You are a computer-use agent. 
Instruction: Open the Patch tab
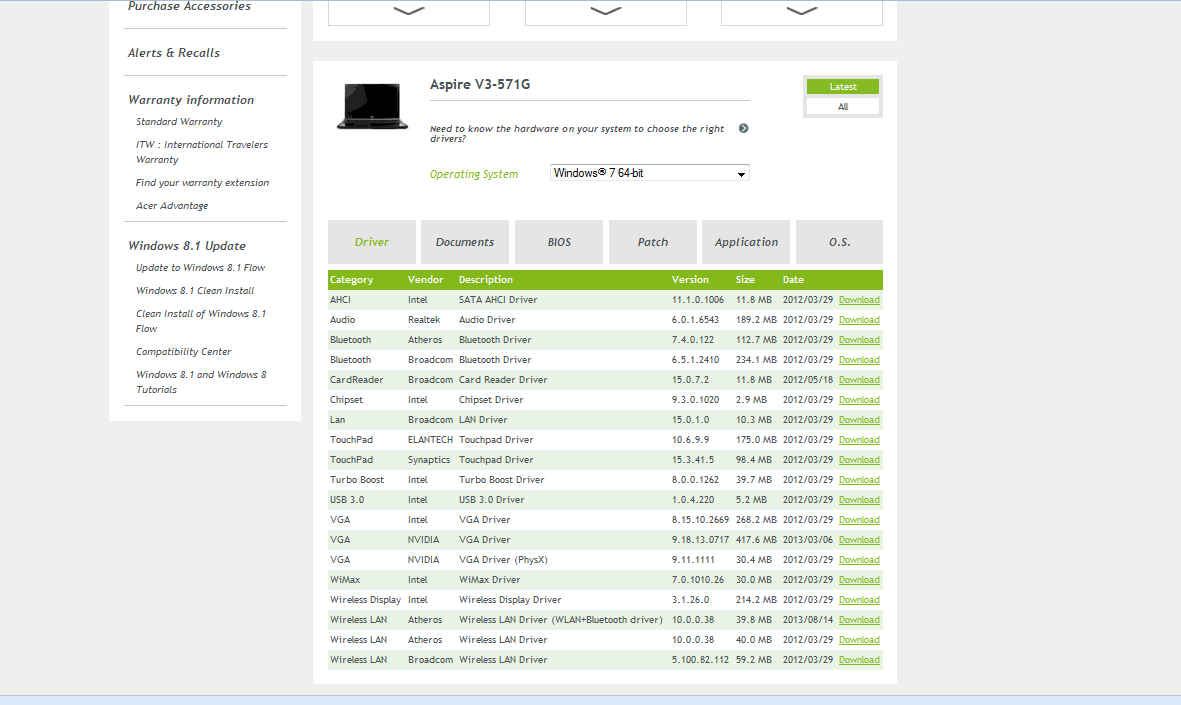tap(652, 242)
